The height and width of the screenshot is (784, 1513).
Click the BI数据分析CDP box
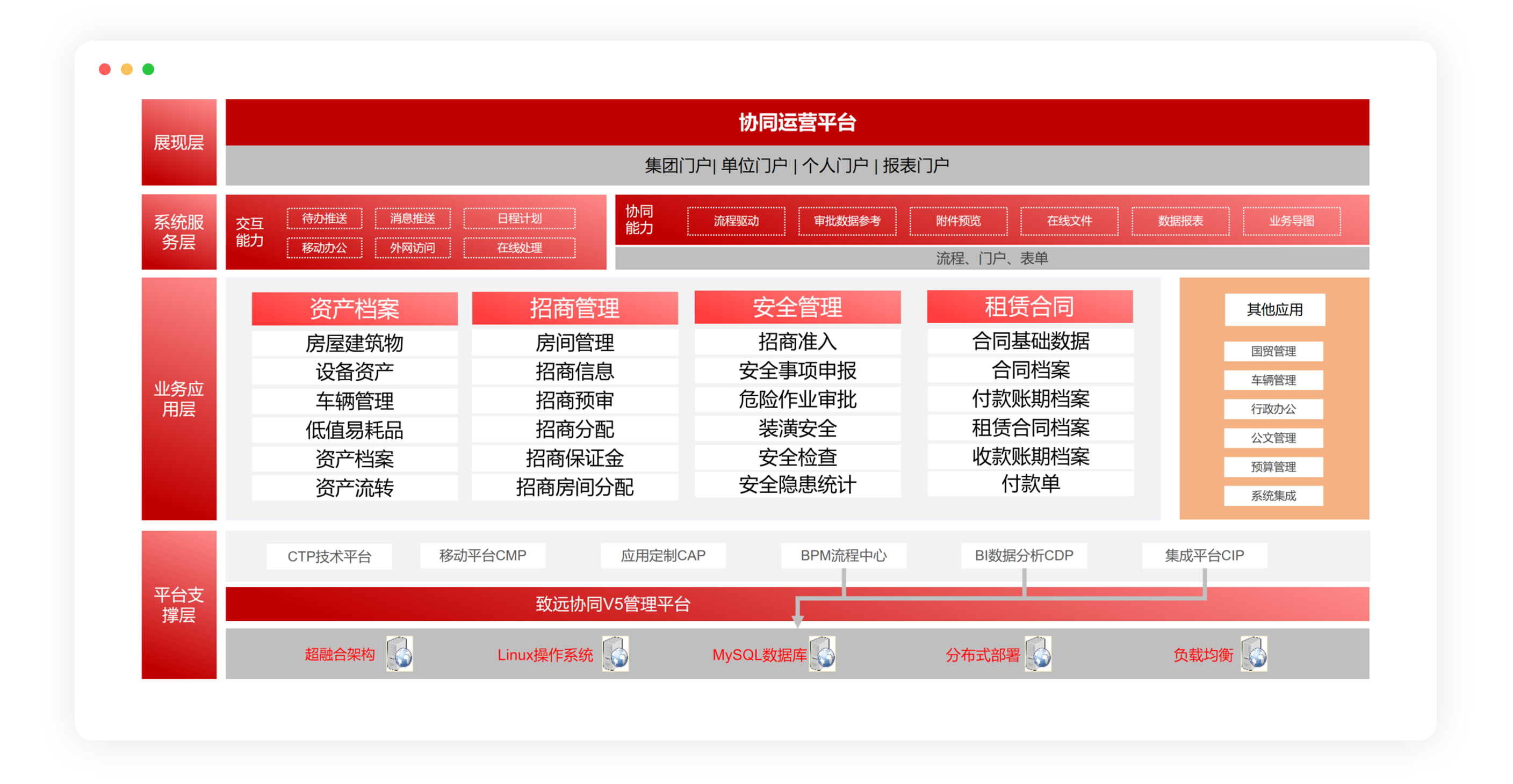coord(1024,555)
